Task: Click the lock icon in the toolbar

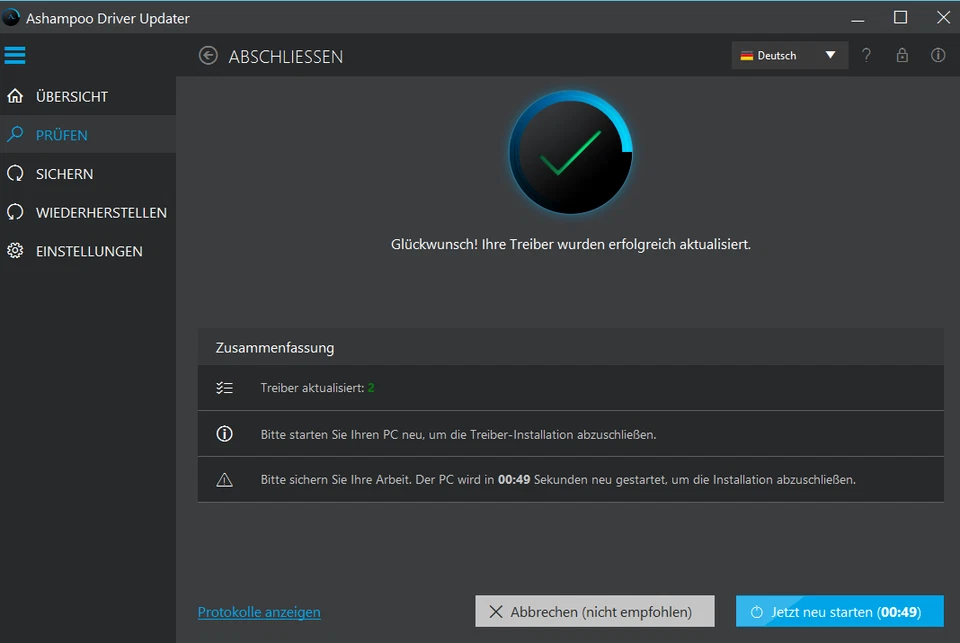Action: tap(902, 55)
